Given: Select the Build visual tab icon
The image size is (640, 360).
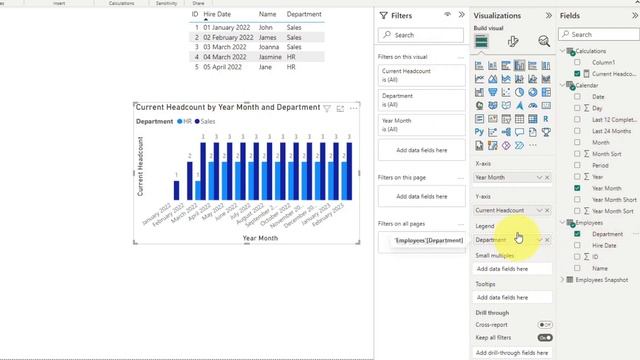Looking at the screenshot, I should click(481, 41).
